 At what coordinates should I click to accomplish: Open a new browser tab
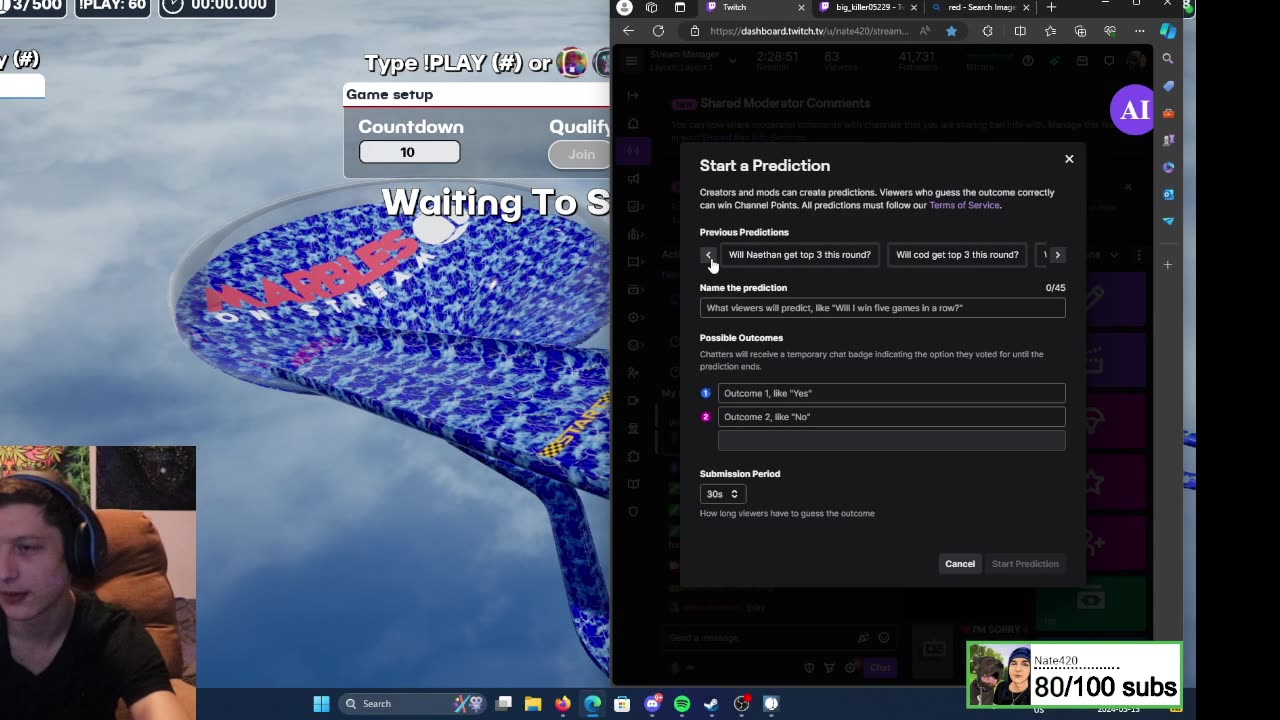(x=1051, y=7)
